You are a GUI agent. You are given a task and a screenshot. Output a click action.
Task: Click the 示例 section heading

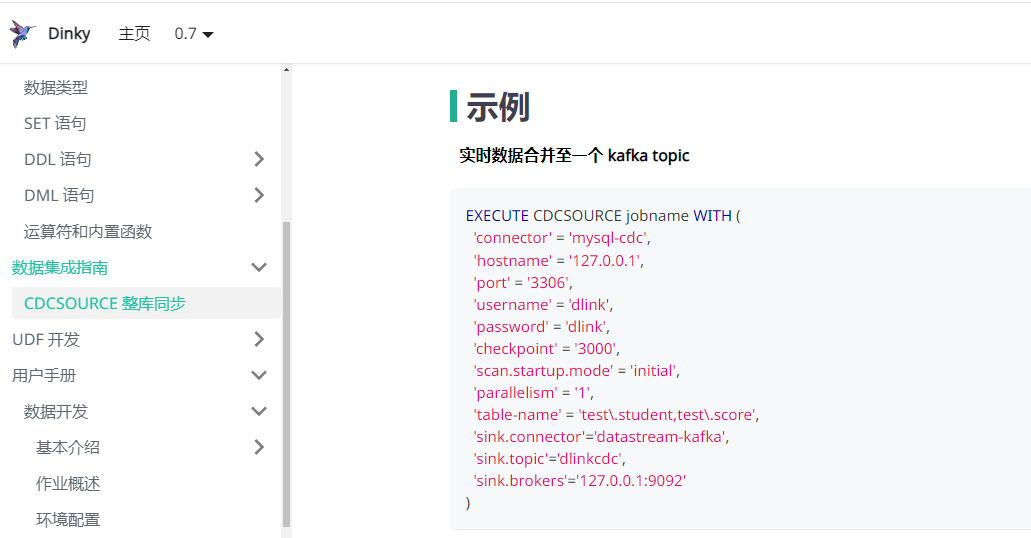coord(498,107)
